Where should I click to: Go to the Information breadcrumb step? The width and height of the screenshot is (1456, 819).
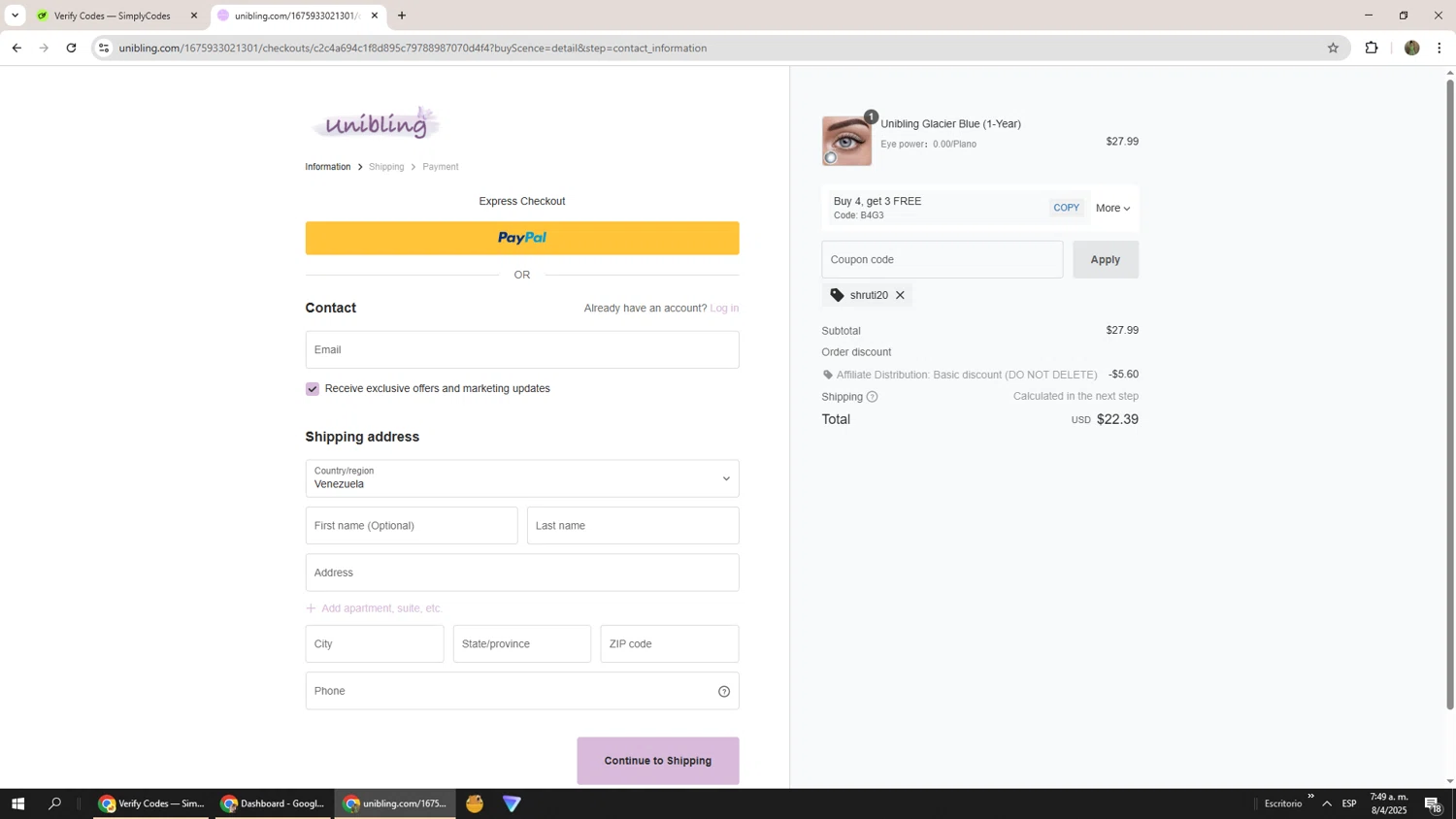click(x=328, y=167)
